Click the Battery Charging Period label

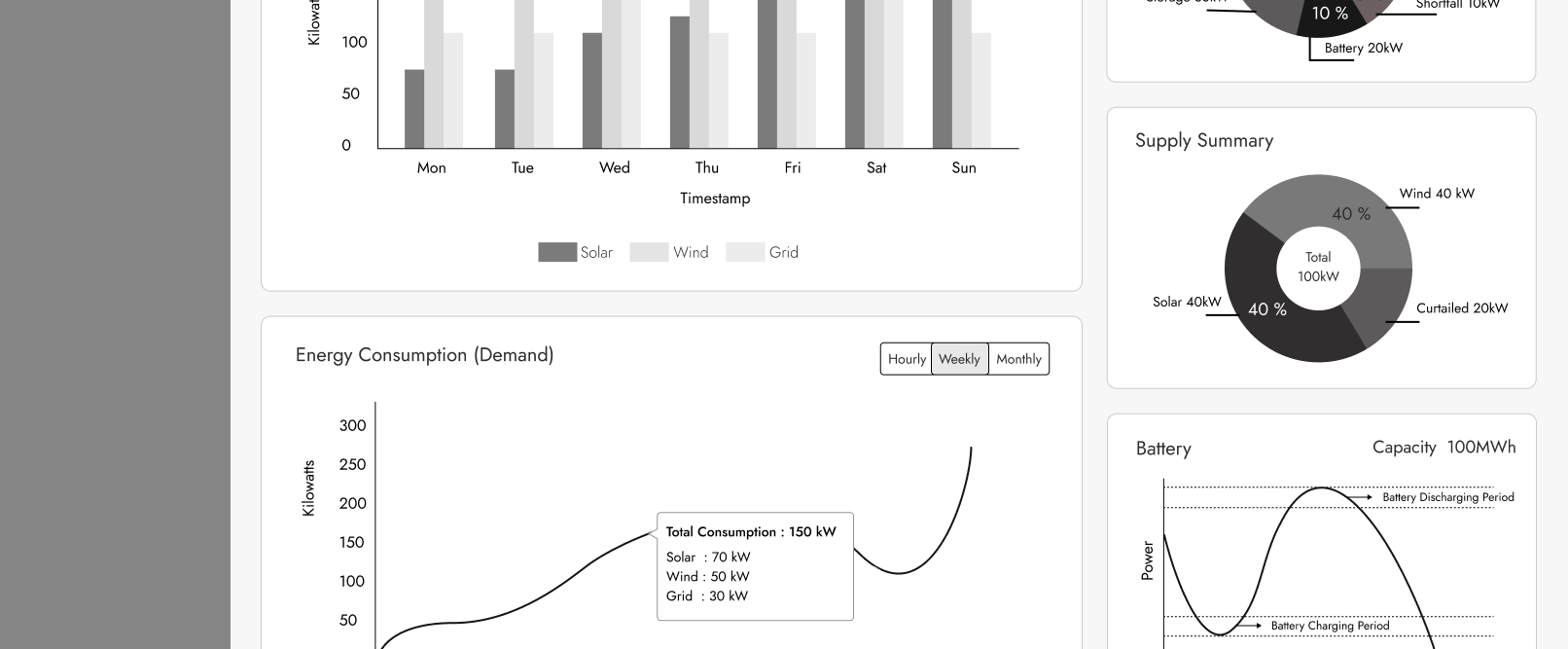tap(1330, 626)
